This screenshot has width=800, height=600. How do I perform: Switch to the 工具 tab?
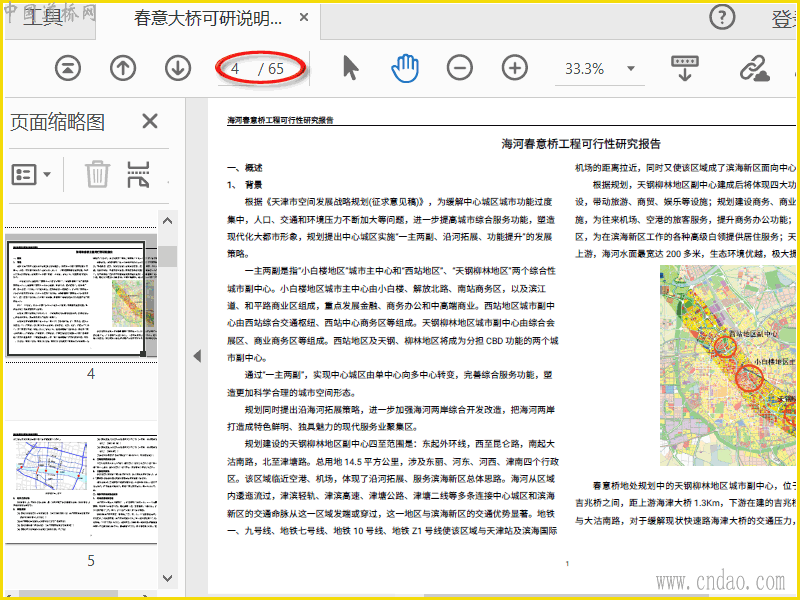pos(41,18)
